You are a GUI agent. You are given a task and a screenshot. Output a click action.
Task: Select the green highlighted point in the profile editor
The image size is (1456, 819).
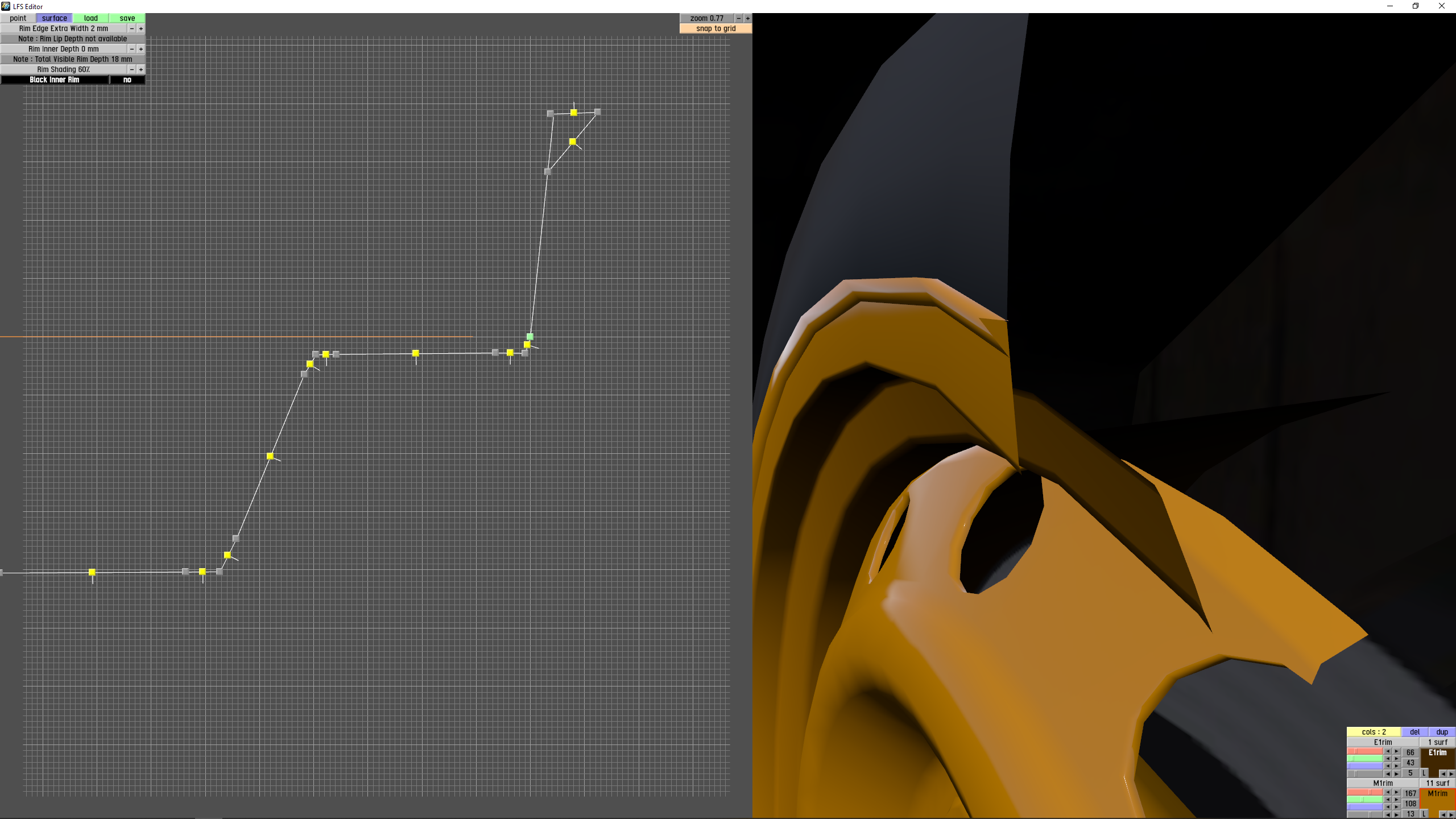pos(530,337)
